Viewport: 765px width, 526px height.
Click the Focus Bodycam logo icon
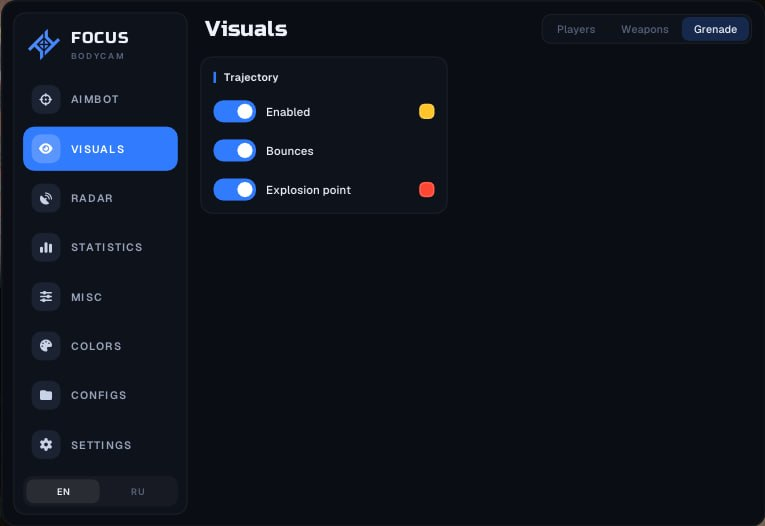pyautogui.click(x=44, y=44)
